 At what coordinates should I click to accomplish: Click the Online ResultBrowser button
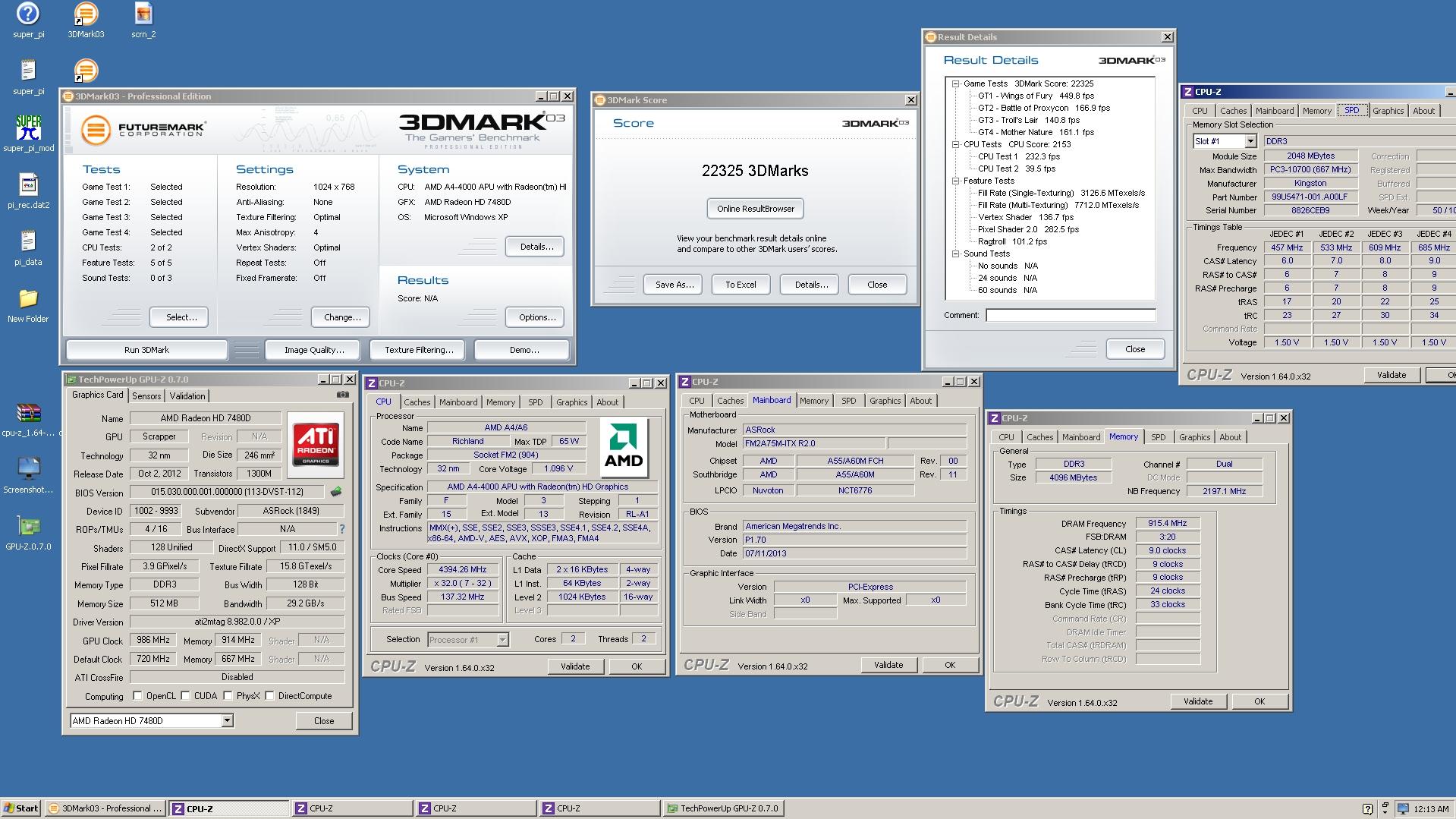click(756, 209)
